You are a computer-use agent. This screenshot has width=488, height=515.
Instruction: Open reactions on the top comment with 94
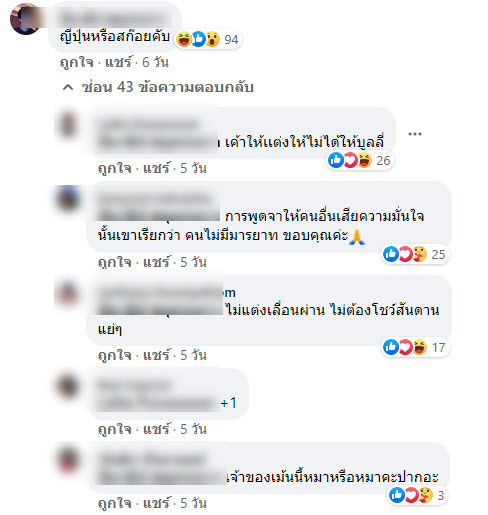207,40
